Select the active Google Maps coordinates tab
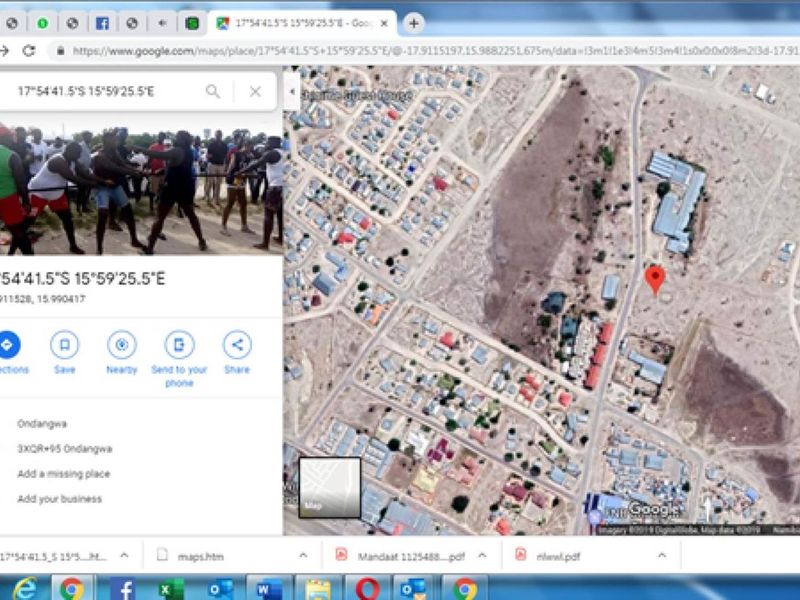The width and height of the screenshot is (800, 600). pos(302,23)
